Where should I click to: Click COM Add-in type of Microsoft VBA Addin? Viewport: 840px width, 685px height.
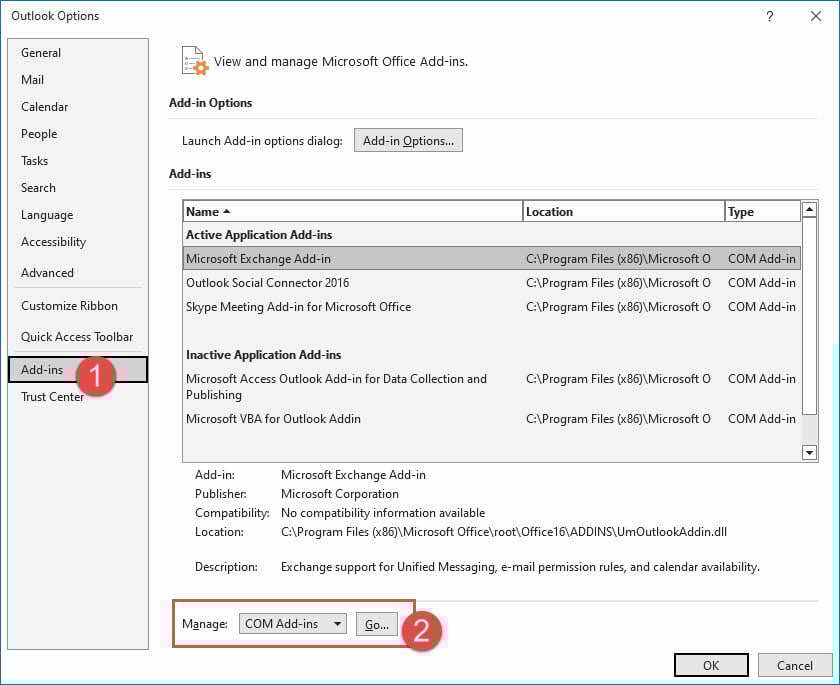tap(762, 419)
